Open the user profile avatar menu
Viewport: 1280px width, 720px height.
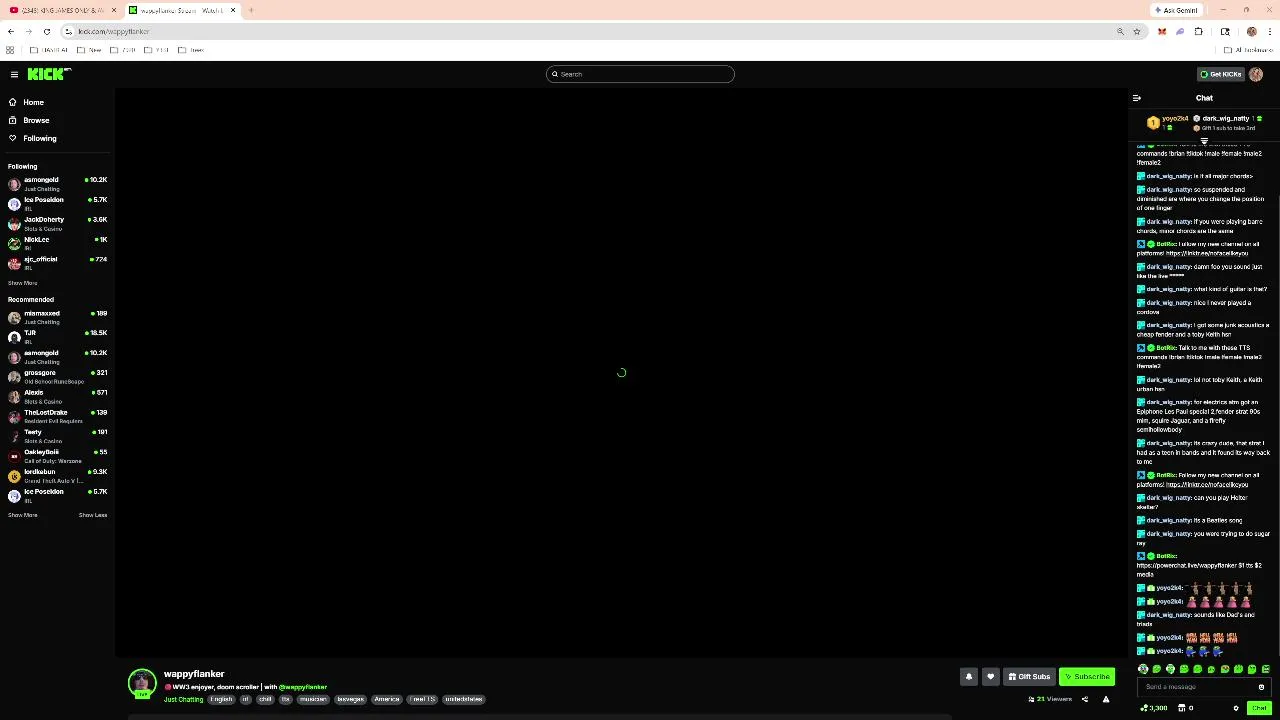(1256, 74)
